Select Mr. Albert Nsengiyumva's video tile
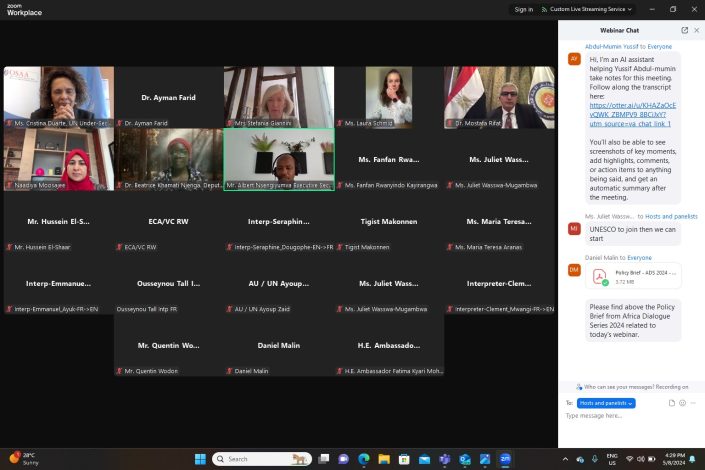This screenshot has width=705, height=470. tap(279, 157)
